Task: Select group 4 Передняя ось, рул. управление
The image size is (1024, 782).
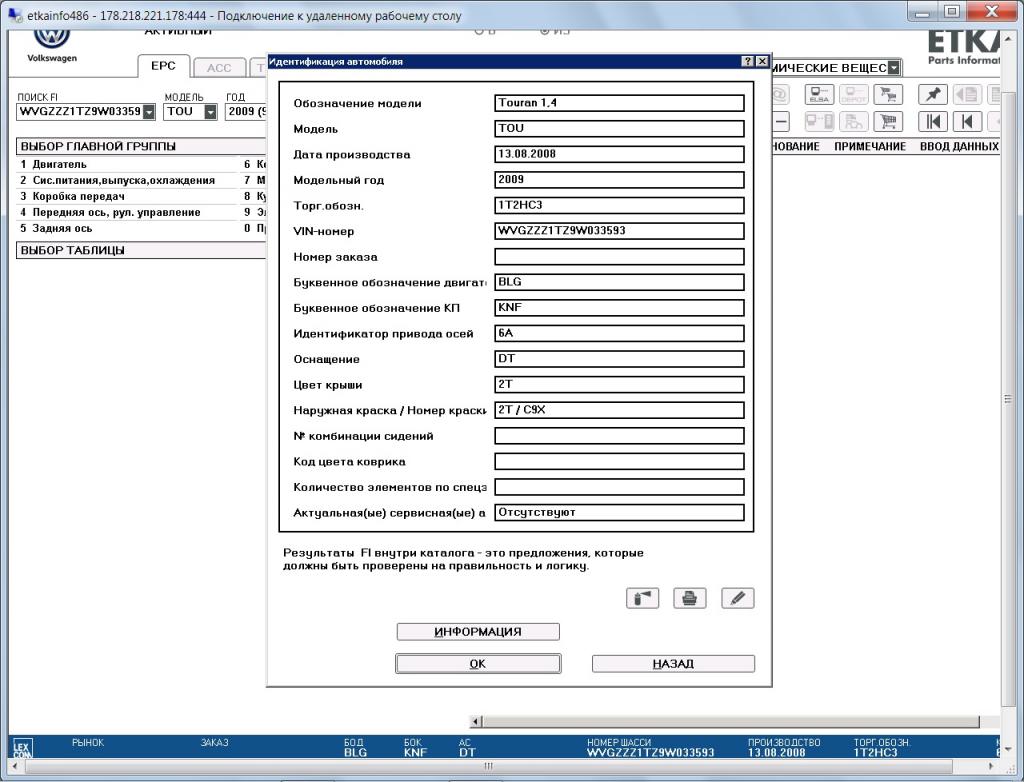Action: [127, 212]
